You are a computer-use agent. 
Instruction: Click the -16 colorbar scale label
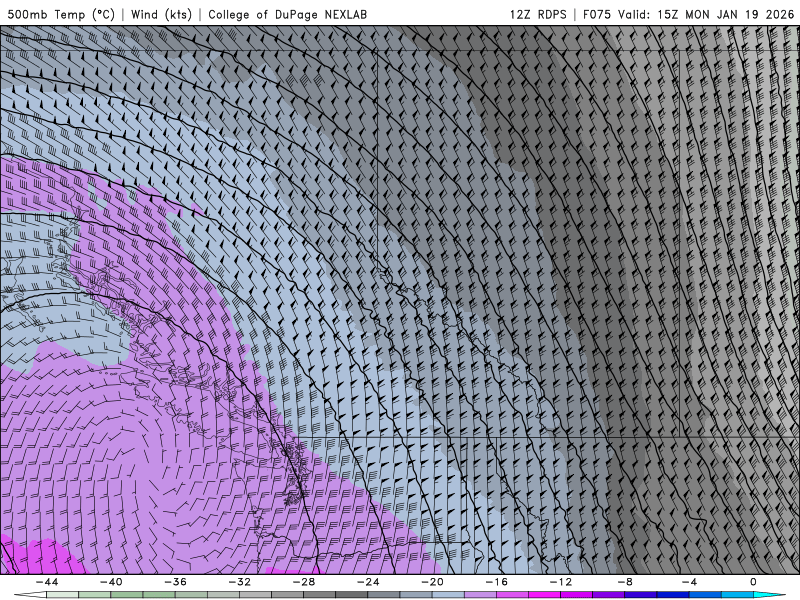(x=497, y=582)
